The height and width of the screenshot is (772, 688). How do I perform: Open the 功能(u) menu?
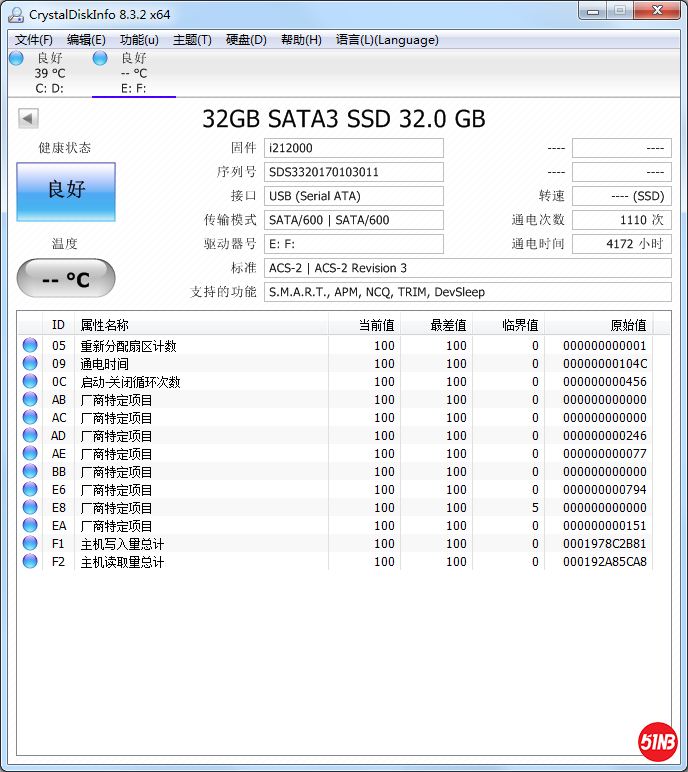(x=139, y=40)
